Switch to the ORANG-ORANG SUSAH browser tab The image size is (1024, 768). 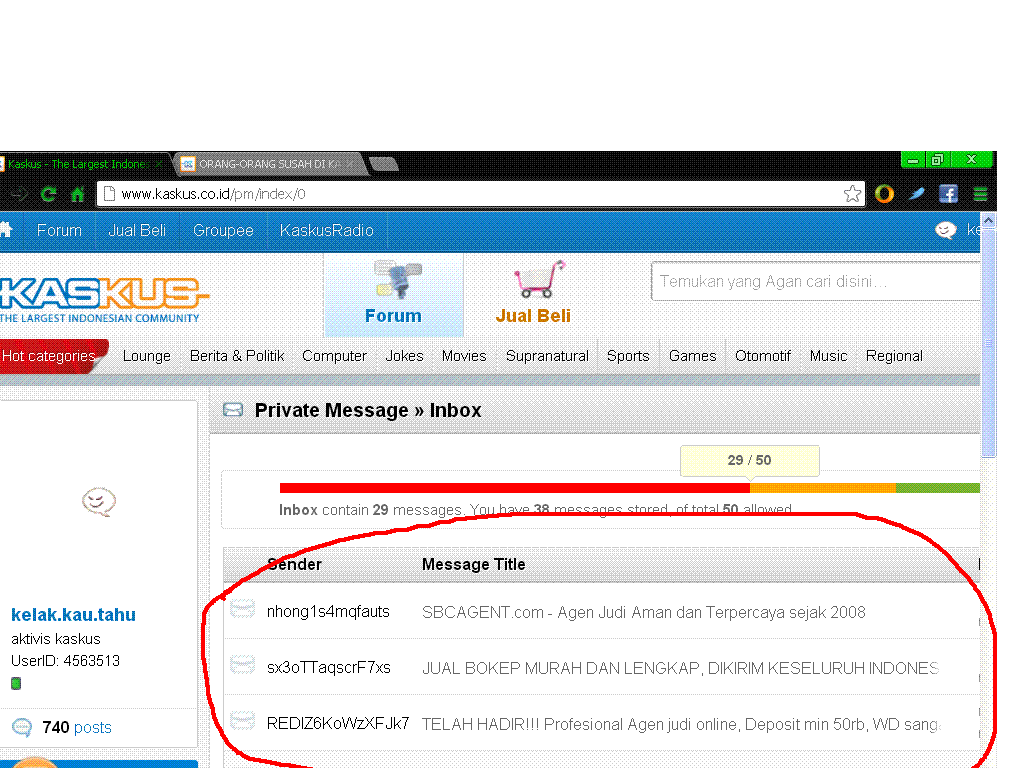click(265, 163)
